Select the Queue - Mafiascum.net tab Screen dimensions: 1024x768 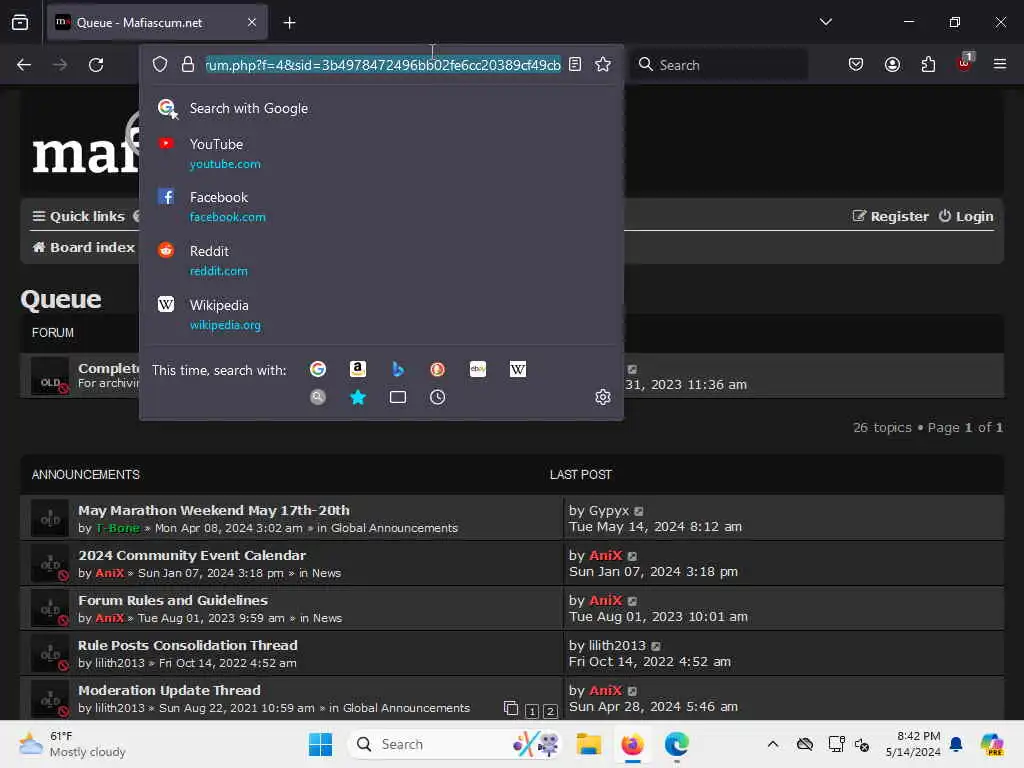pyautogui.click(x=157, y=22)
